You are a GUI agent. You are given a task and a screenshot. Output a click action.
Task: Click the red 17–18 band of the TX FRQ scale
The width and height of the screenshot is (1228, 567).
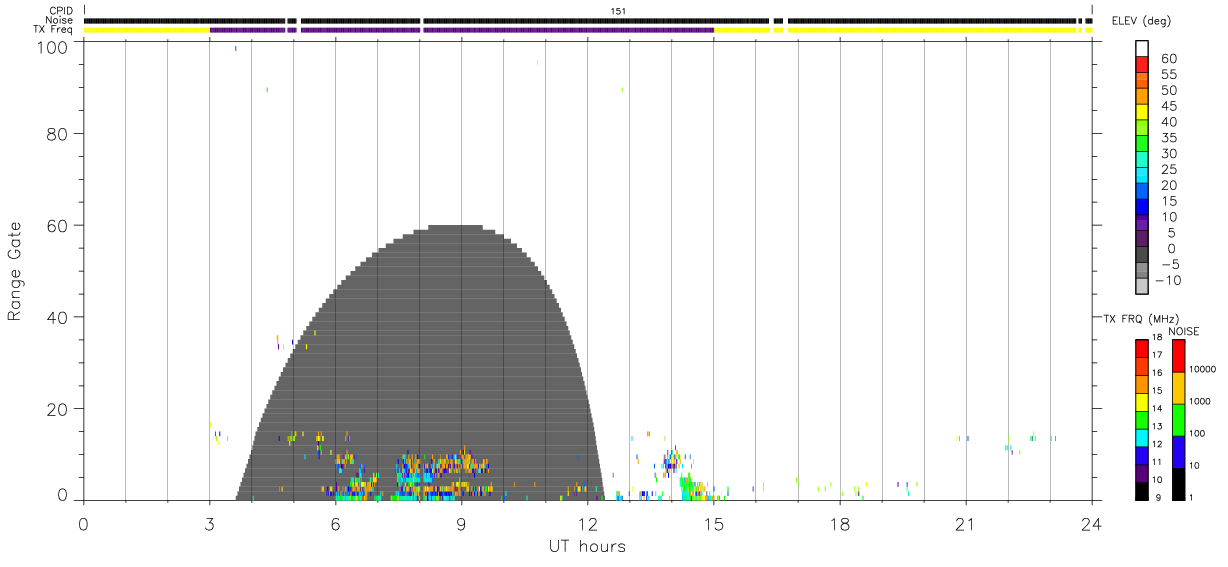[x=1141, y=348]
